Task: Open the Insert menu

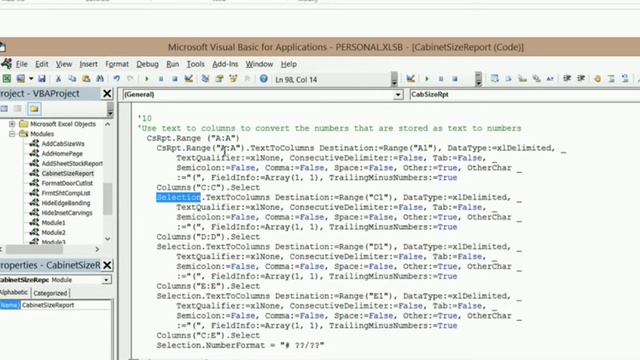Action: [x=89, y=64]
